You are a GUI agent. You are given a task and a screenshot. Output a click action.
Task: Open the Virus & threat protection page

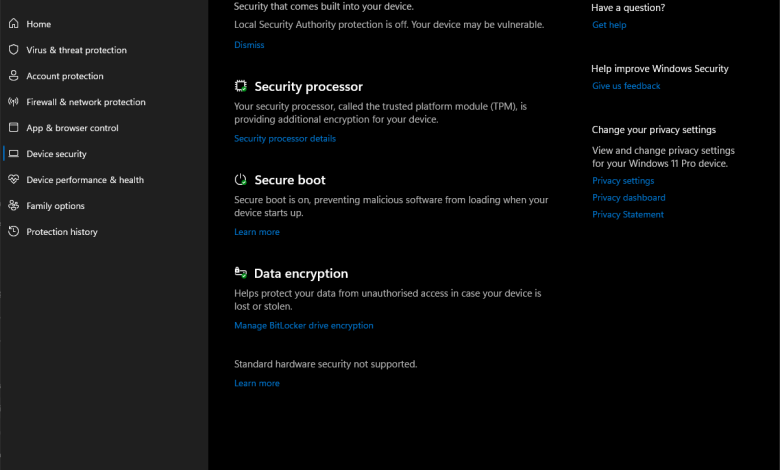tap(76, 50)
